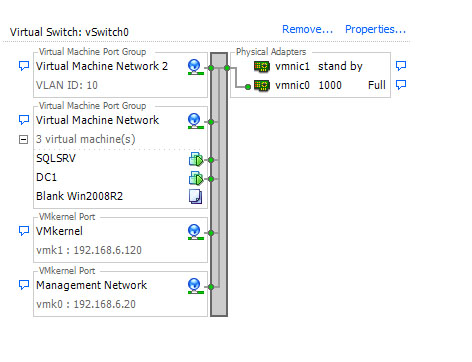Select the Virtual Machine Network port group name
Image resolution: width=472 pixels, height=362 pixels.
97,120
